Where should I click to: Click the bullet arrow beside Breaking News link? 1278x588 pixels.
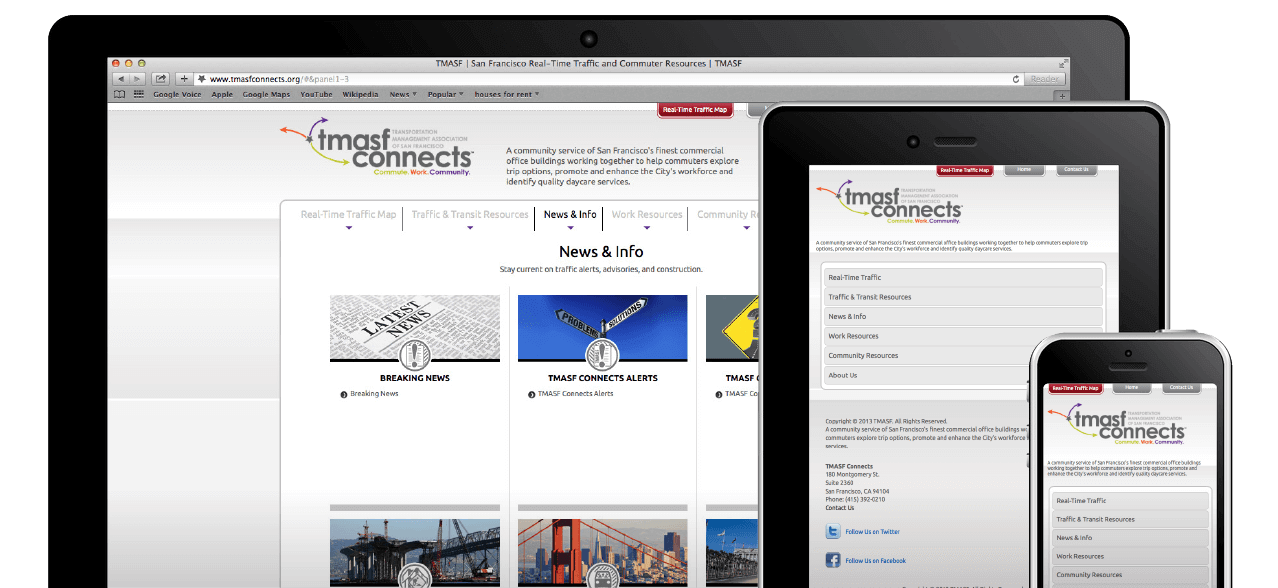[344, 394]
